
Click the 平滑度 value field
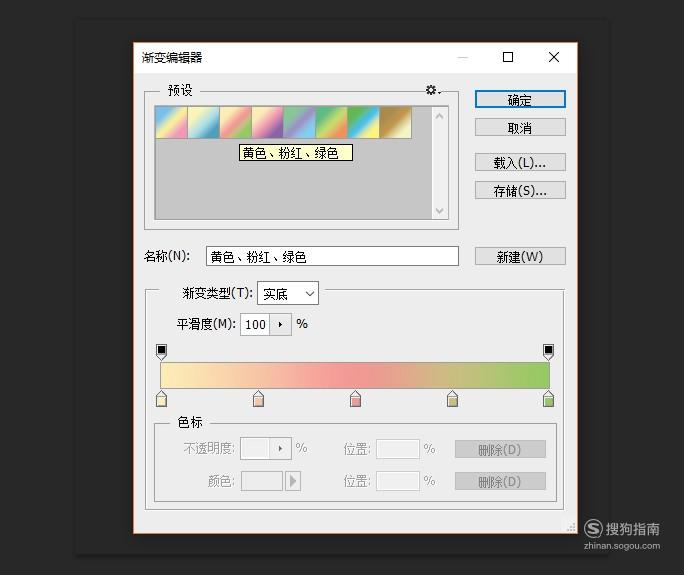pos(255,325)
